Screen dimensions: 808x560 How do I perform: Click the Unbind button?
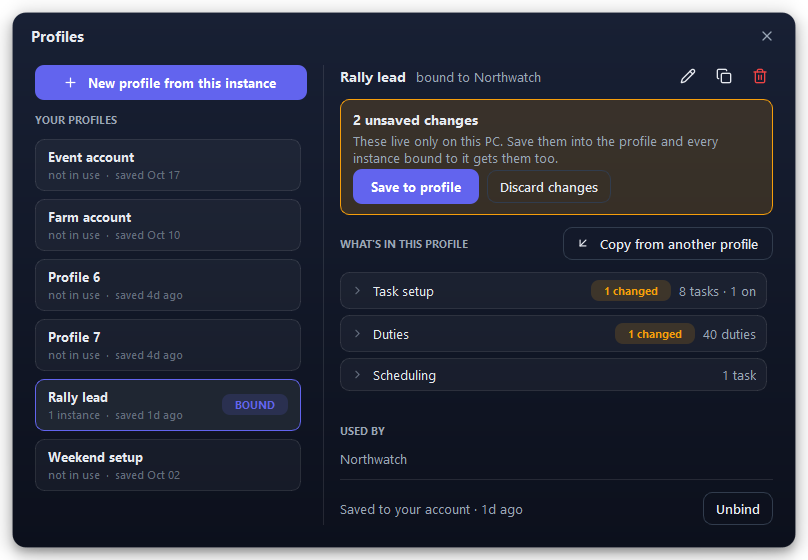[737, 509]
